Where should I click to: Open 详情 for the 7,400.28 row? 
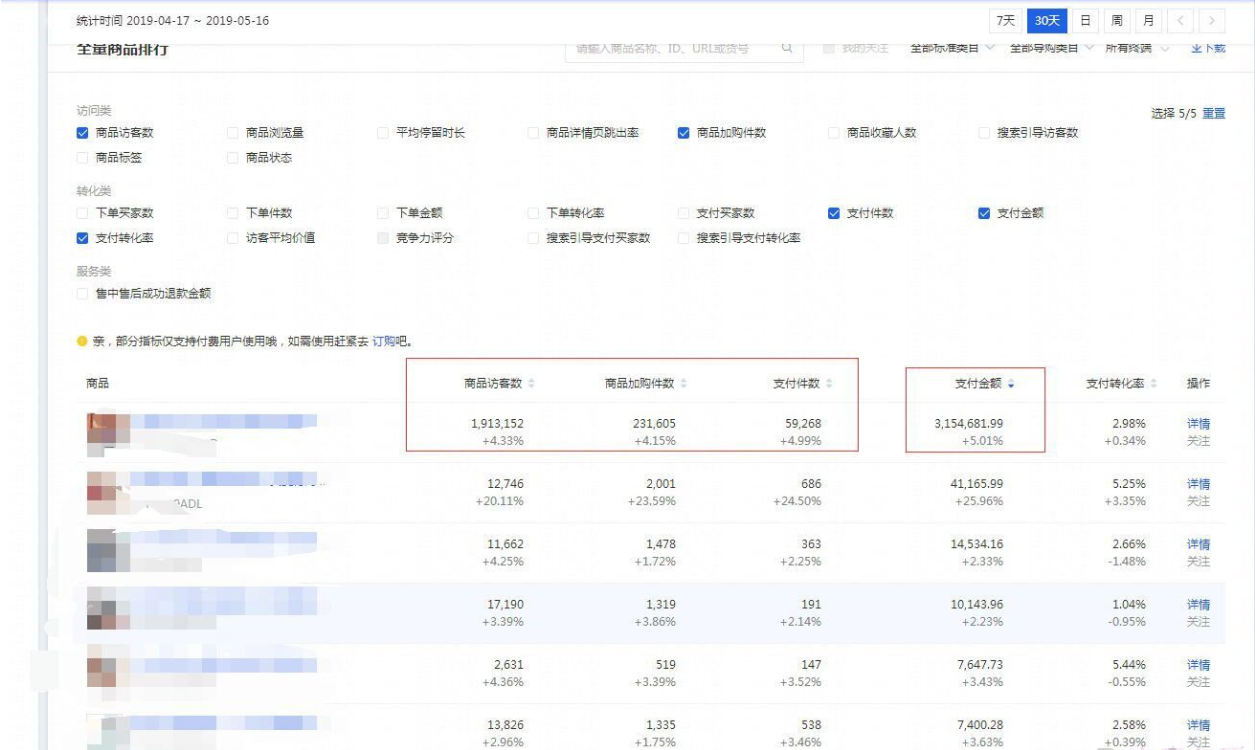[1198, 725]
